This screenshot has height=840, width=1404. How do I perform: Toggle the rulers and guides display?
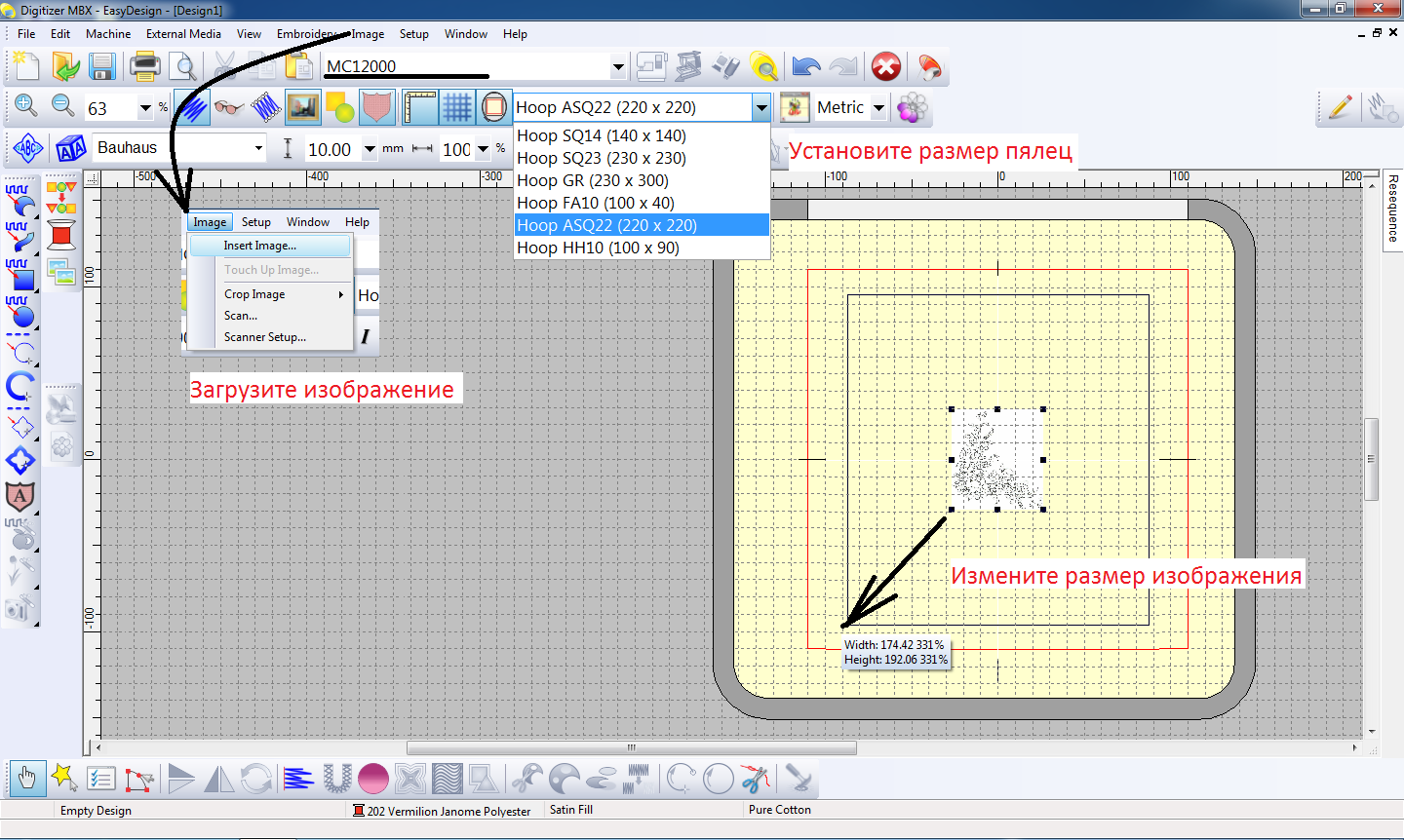tap(419, 107)
